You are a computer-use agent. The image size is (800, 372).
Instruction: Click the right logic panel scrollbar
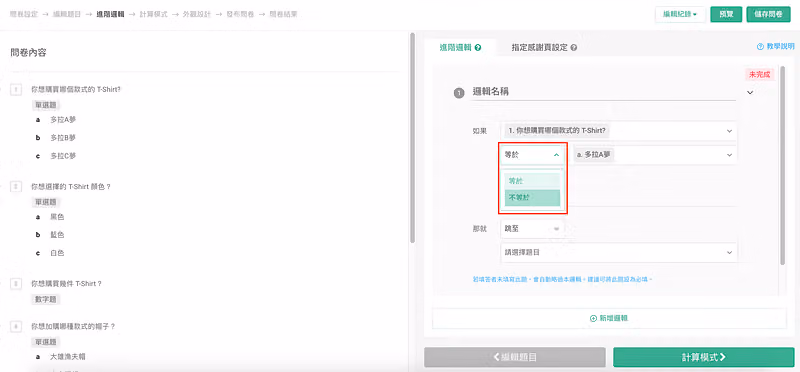[x=783, y=166]
